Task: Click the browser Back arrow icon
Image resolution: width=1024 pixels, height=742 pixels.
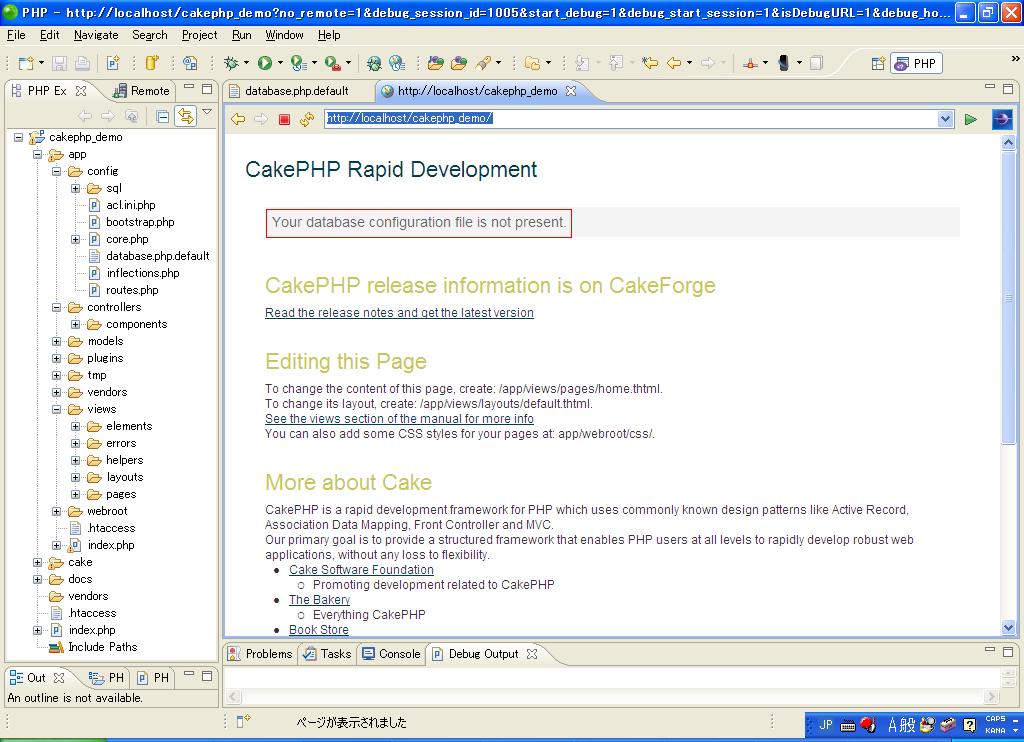Action: coord(238,119)
